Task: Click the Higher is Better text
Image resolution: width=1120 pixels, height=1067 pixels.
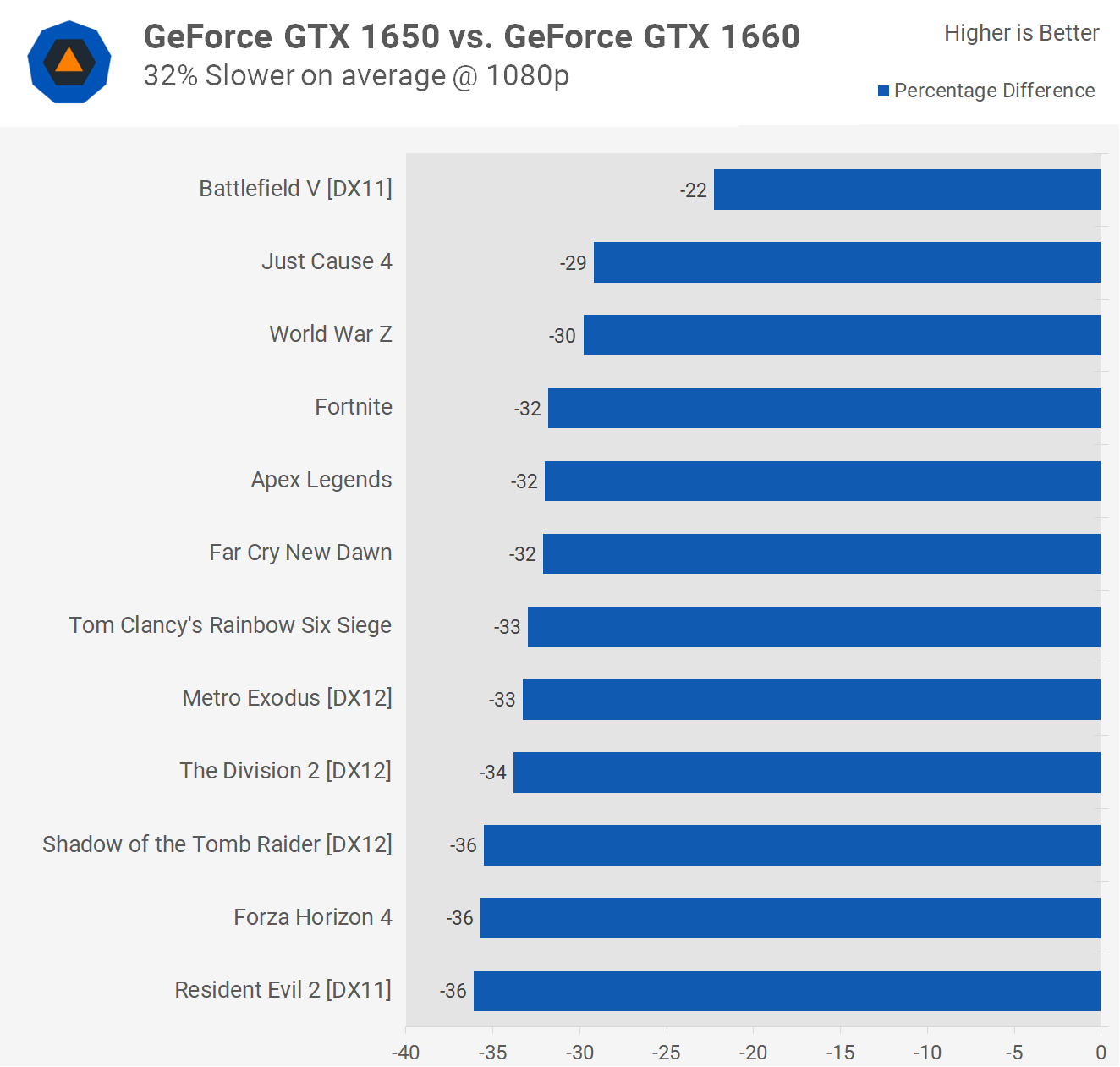Action: tap(1021, 33)
